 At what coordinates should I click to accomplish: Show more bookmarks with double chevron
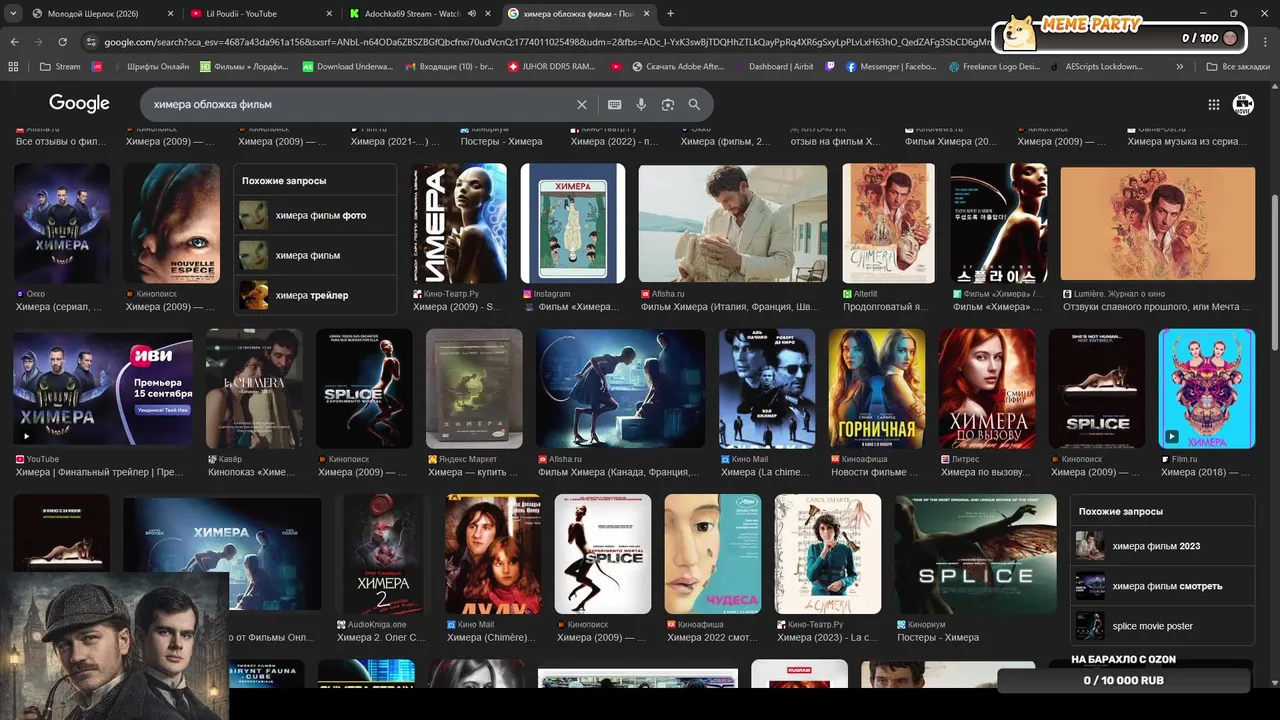point(1180,67)
